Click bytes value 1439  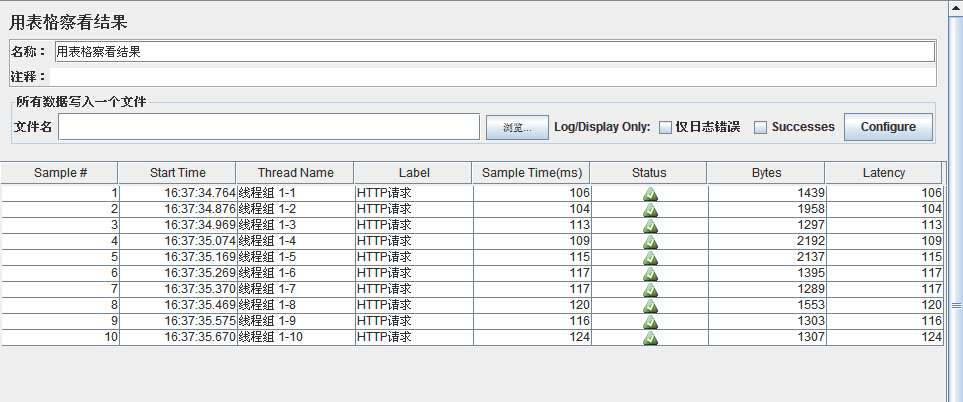point(811,193)
